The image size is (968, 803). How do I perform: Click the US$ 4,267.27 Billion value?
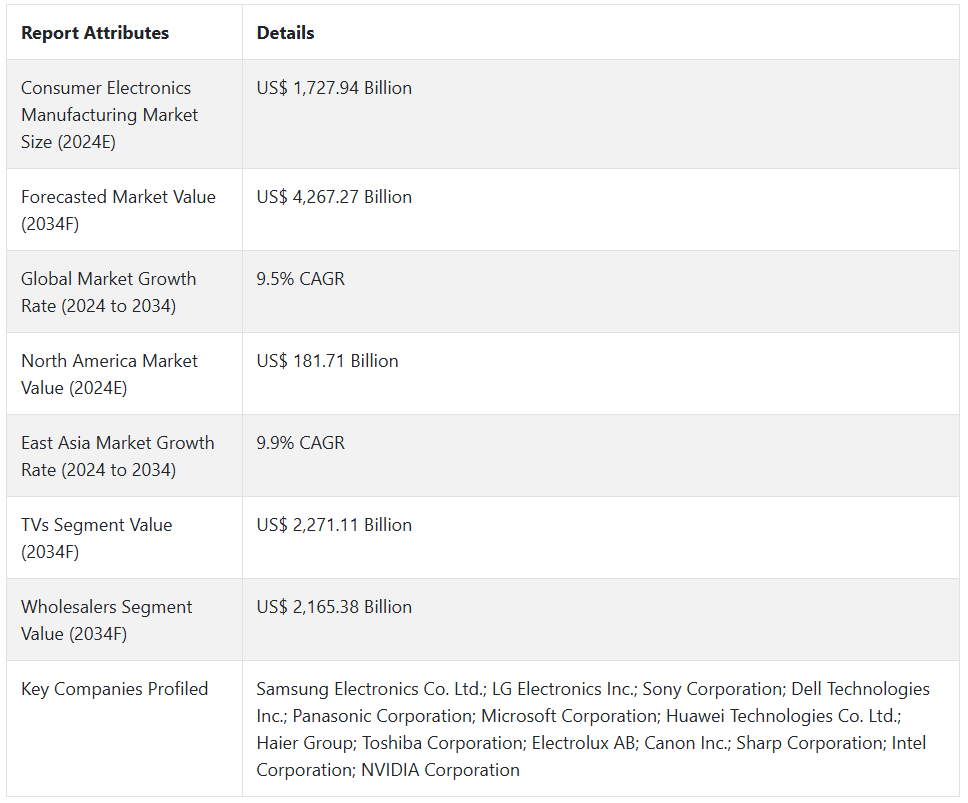click(x=334, y=197)
